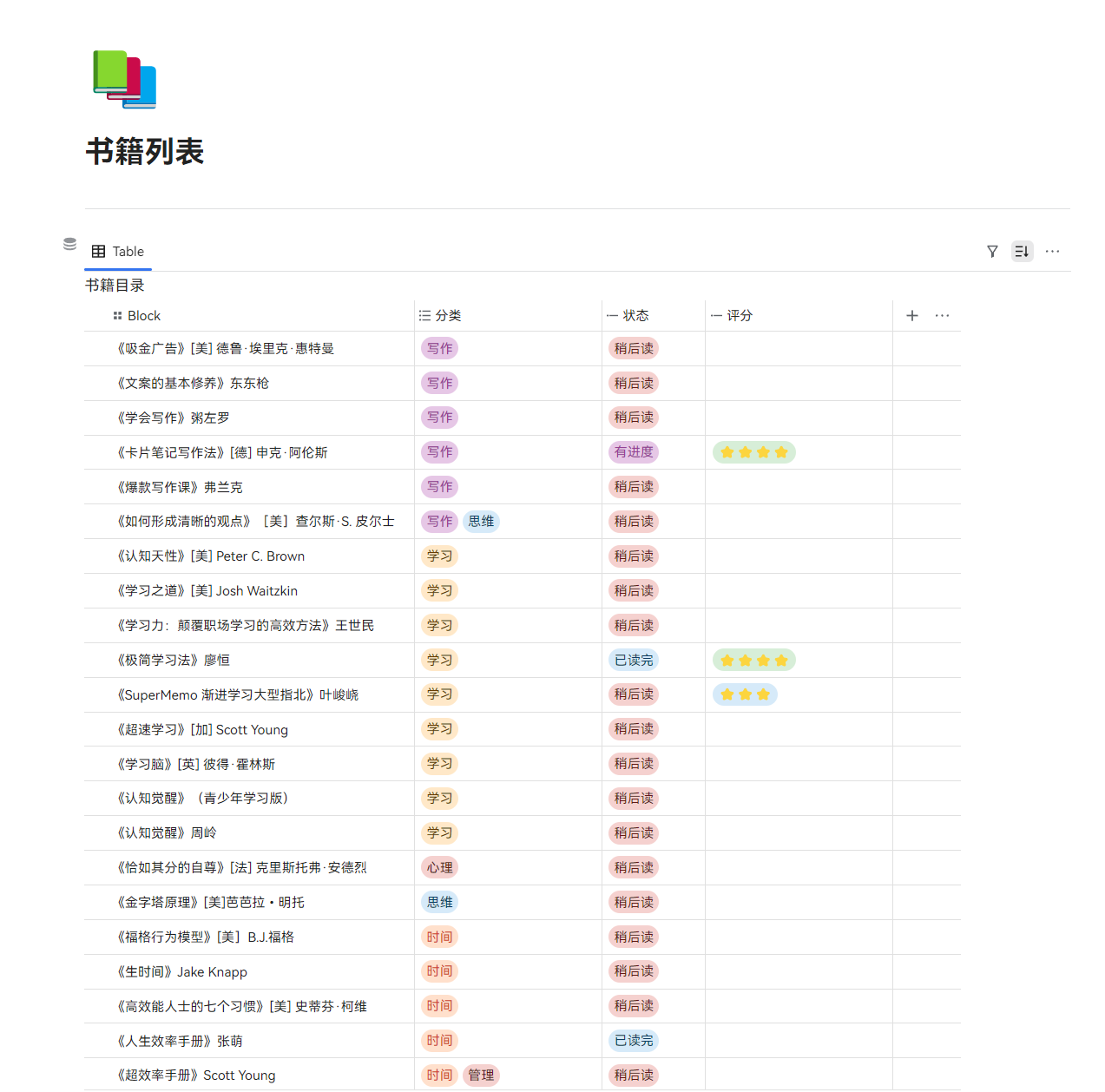Add a new column with plus icon

(x=912, y=316)
